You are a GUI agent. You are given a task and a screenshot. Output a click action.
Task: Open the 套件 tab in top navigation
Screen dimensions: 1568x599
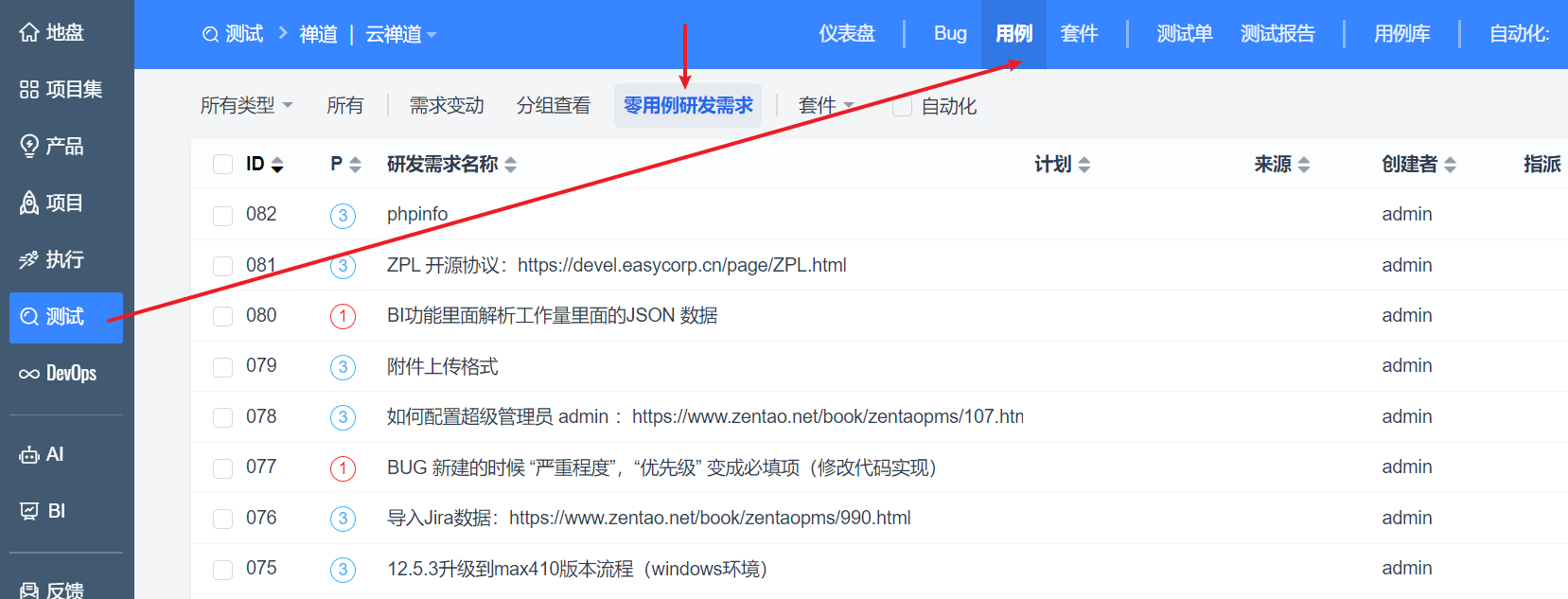tap(1079, 34)
